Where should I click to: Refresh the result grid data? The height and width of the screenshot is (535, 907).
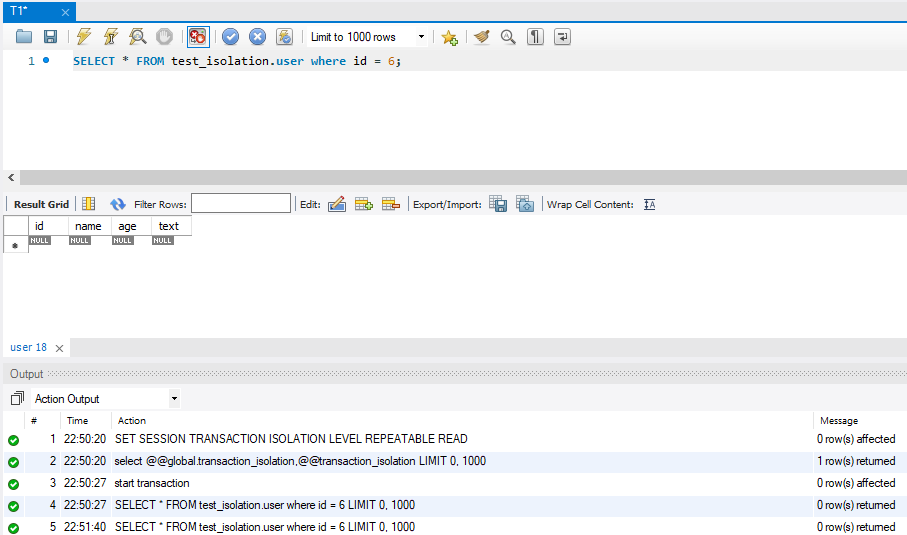tap(117, 204)
